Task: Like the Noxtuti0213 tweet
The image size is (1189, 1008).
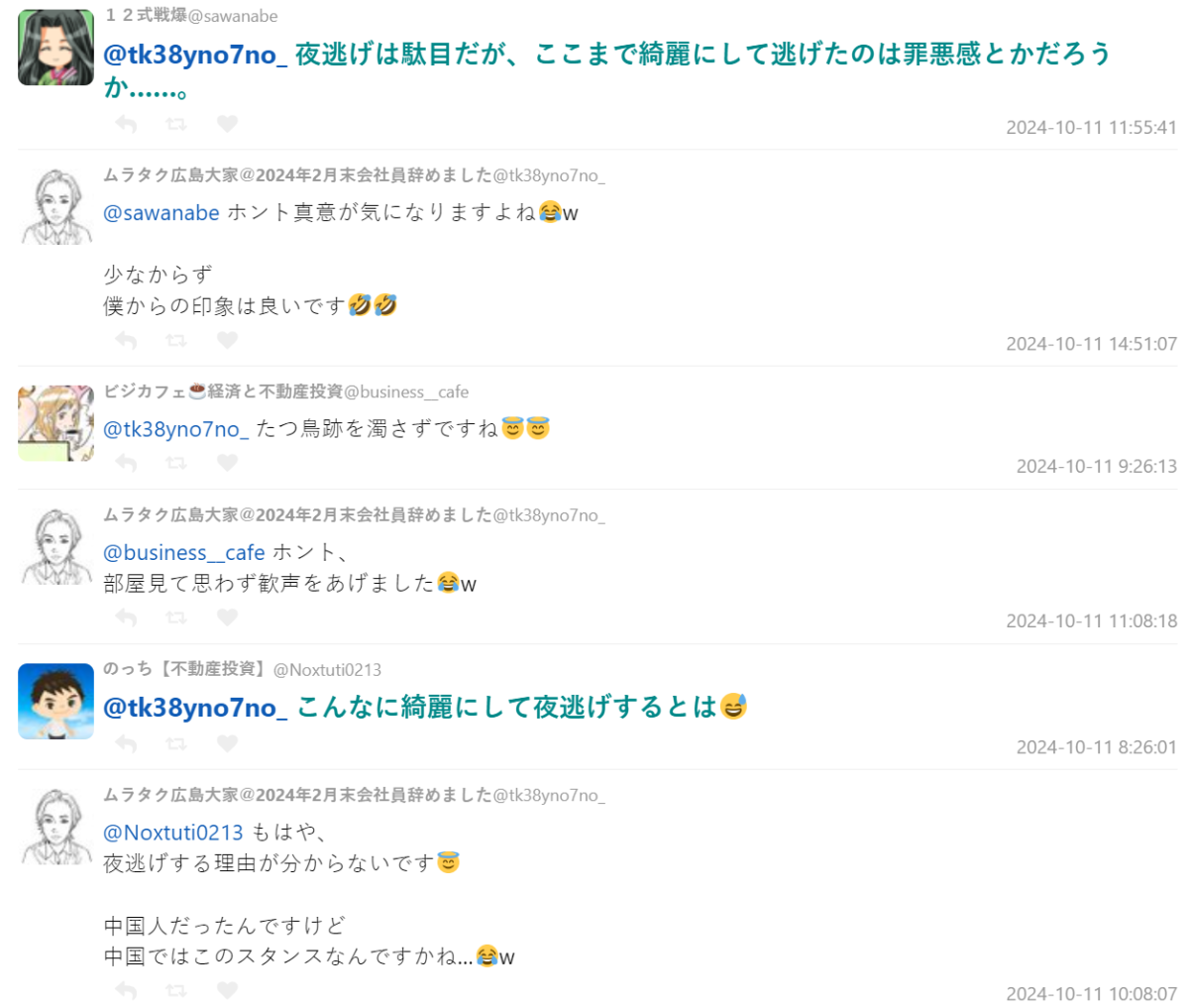Action: [227, 743]
